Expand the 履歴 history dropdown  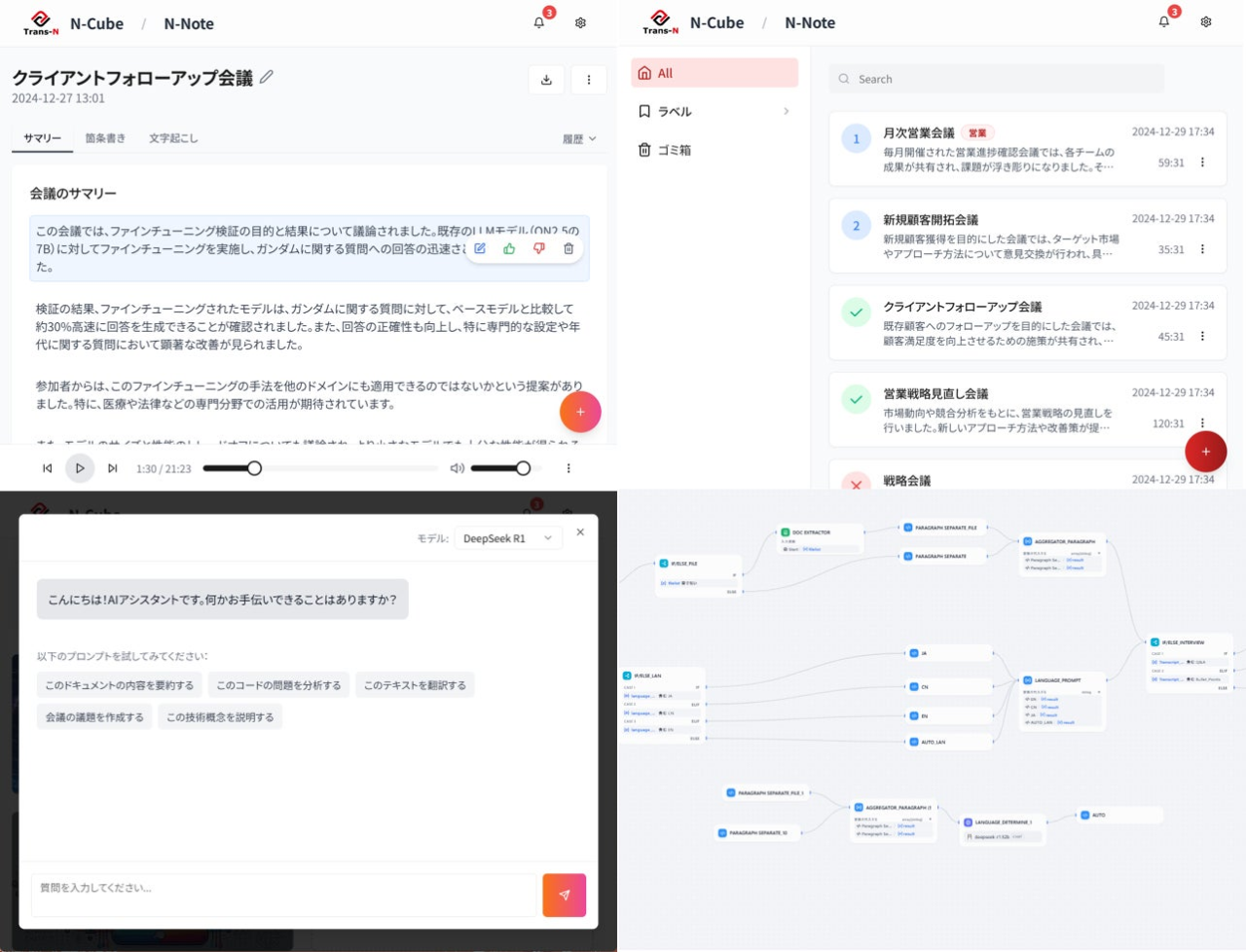pos(579,139)
